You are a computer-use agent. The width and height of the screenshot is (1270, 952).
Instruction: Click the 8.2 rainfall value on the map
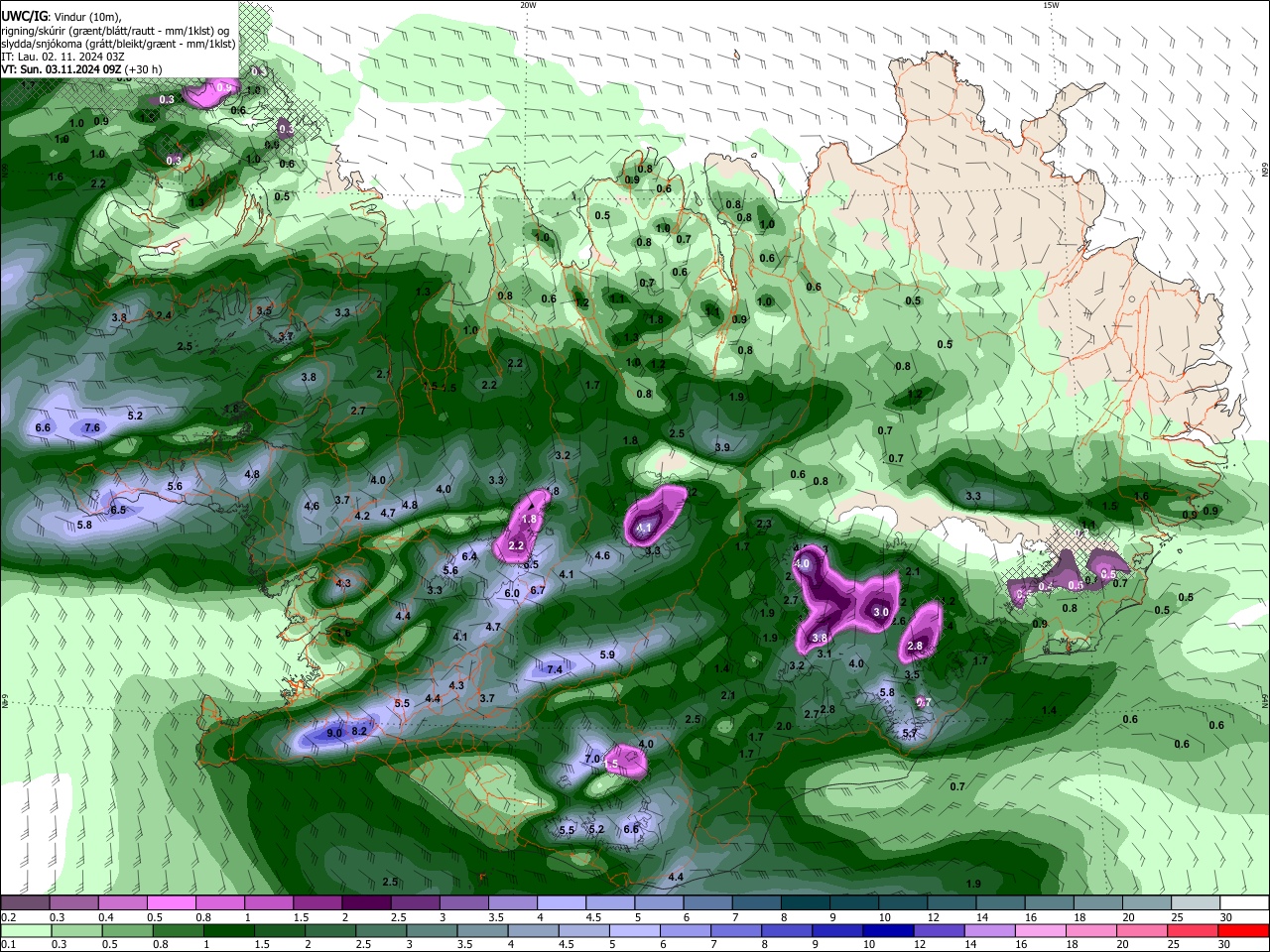coord(359,731)
